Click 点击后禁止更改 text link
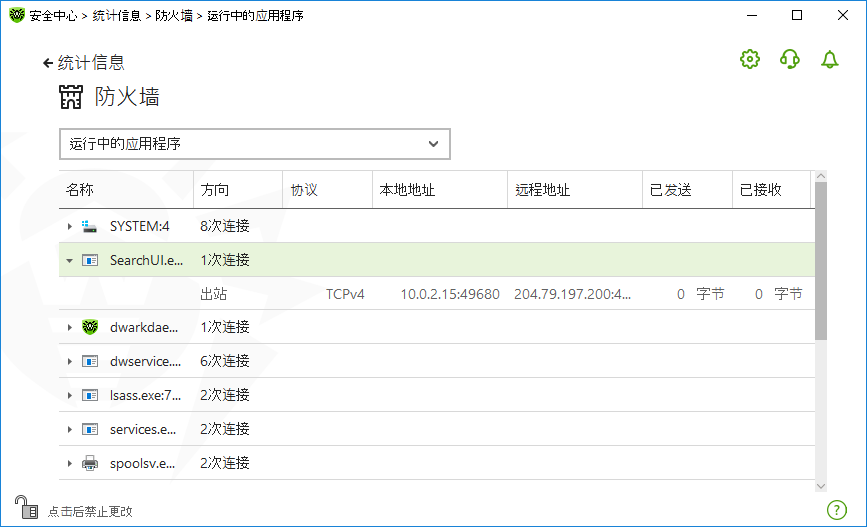Screen dimensions: 867x527 pos(90,512)
